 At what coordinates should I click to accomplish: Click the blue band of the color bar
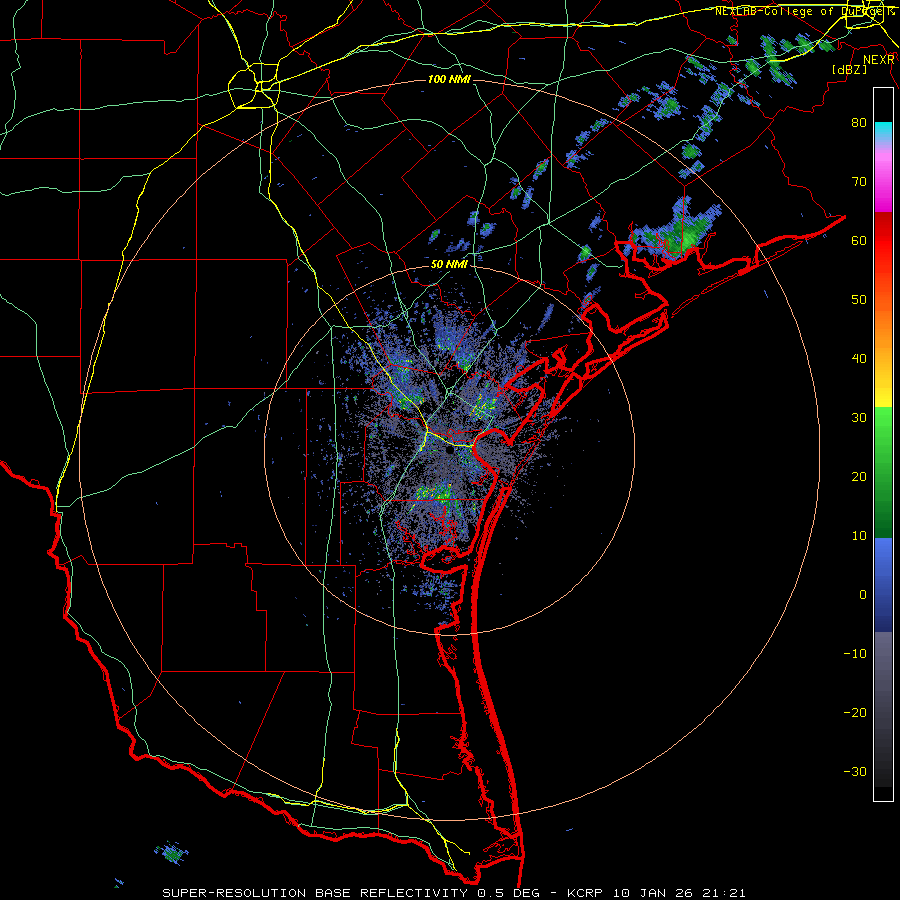coord(883,584)
